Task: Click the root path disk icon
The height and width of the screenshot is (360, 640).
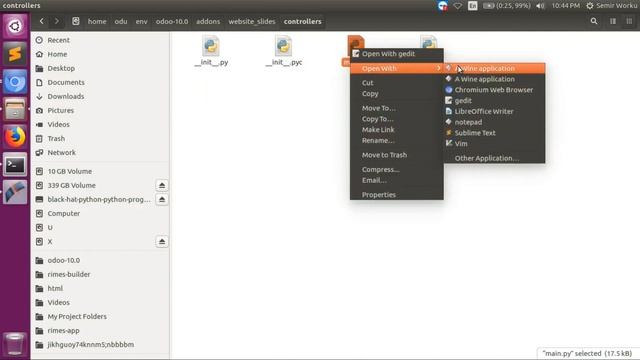Action: click(76, 21)
